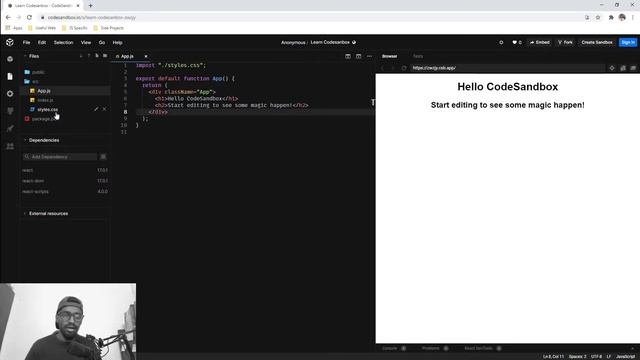This screenshot has height=360, width=640.
Task: Click the Sign In button
Action: pyautogui.click(x=628, y=42)
